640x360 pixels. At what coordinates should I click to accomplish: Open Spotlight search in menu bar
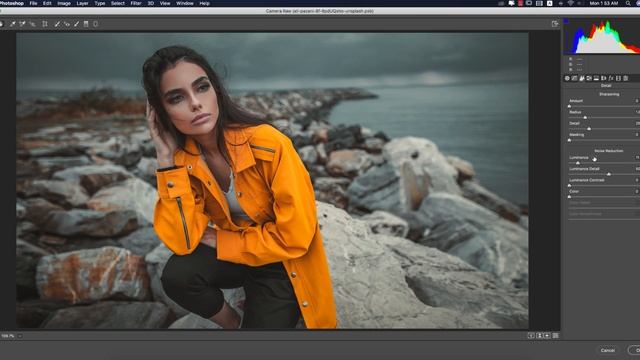point(628,3)
